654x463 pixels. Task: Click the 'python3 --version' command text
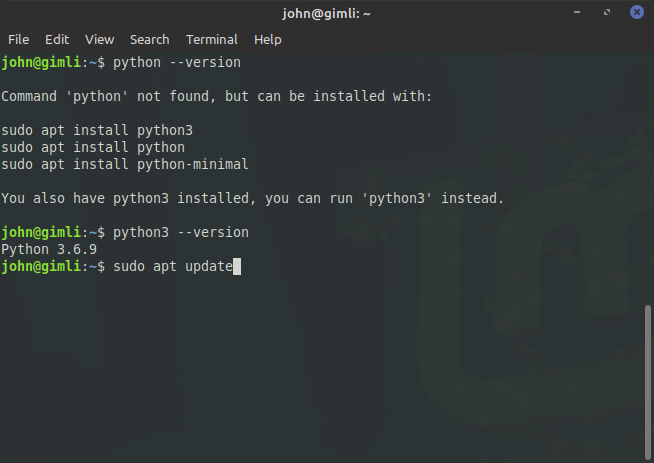coord(181,232)
